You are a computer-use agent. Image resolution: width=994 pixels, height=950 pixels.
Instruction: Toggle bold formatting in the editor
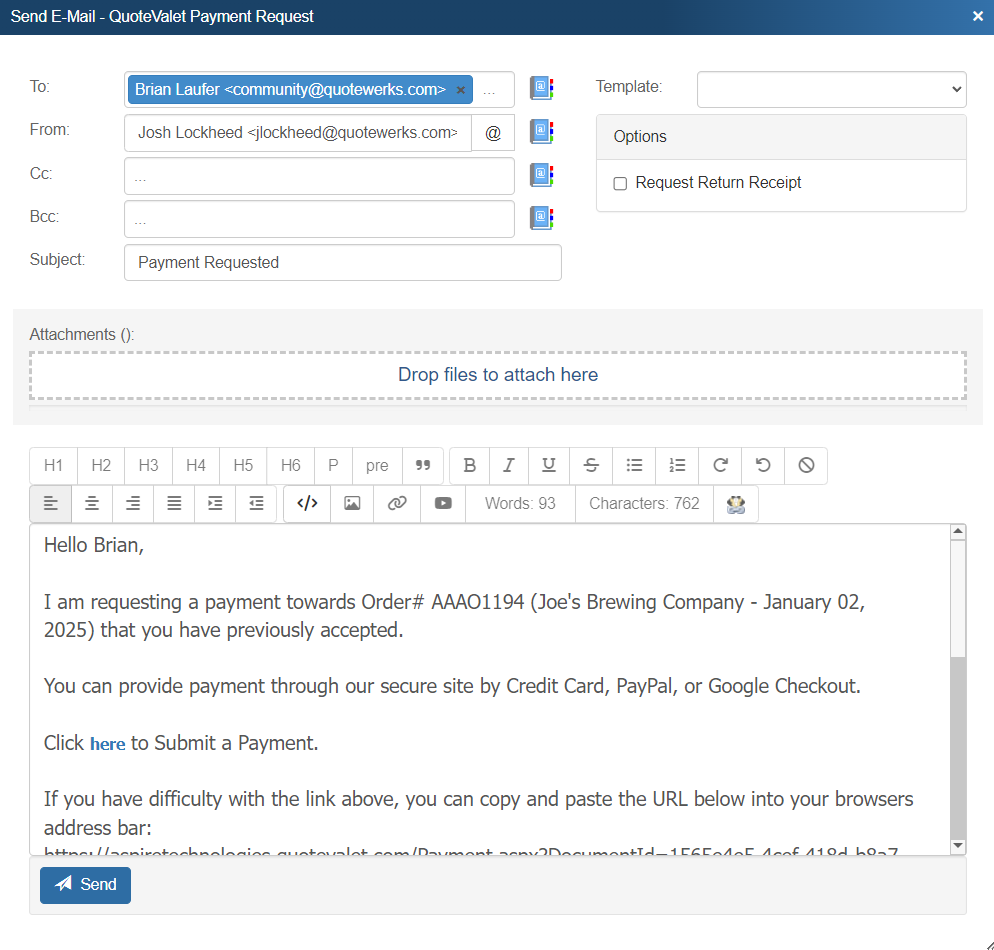(470, 465)
